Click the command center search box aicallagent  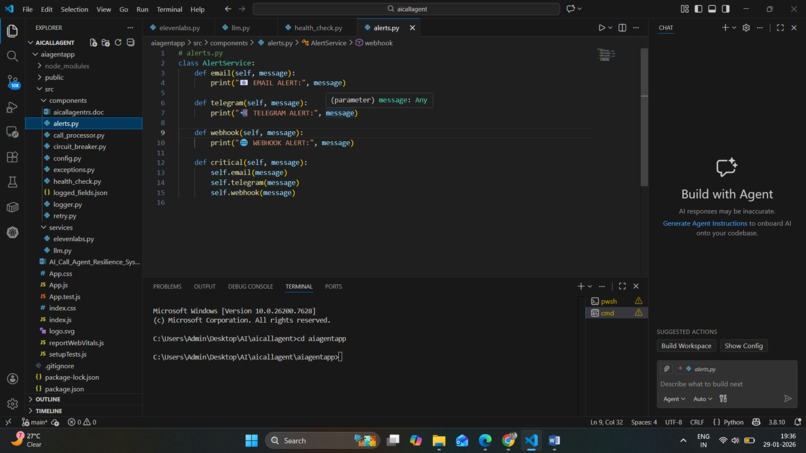(406, 9)
